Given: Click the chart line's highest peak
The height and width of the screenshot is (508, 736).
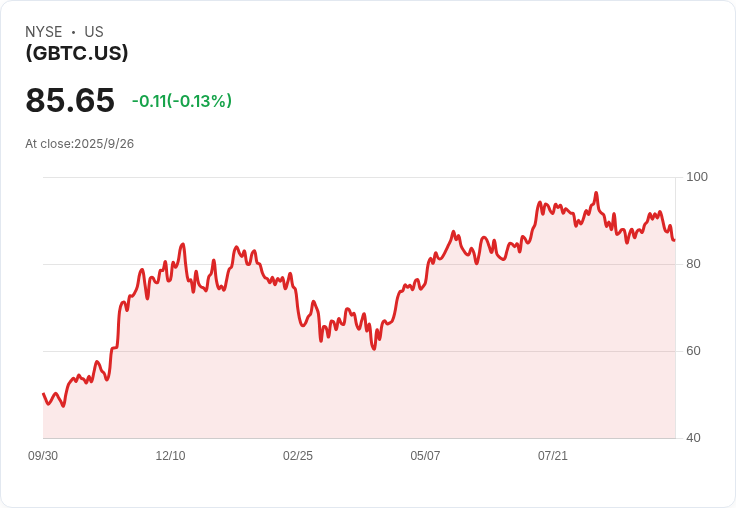Looking at the screenshot, I should point(596,192).
